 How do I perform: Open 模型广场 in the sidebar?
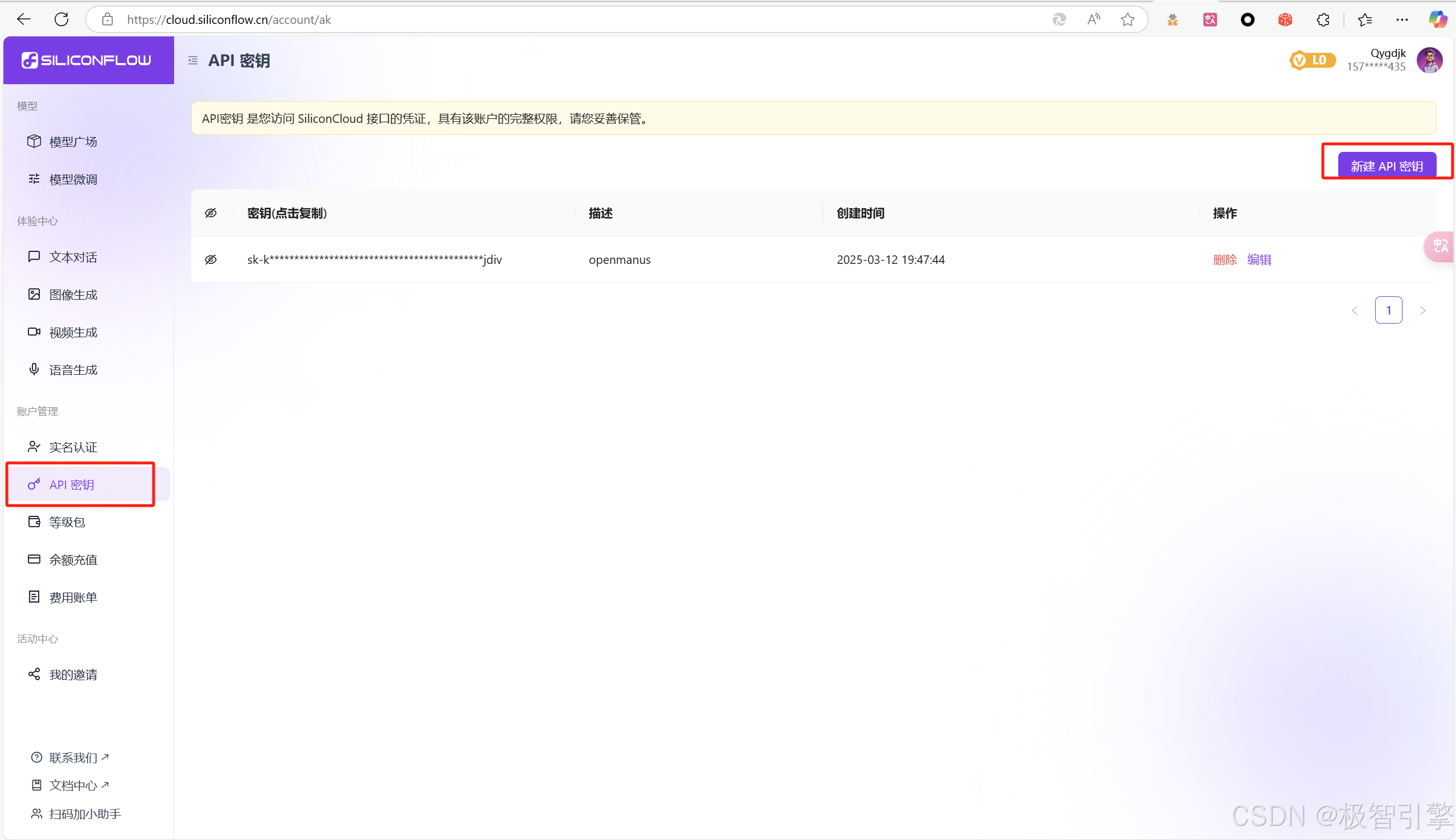(73, 142)
